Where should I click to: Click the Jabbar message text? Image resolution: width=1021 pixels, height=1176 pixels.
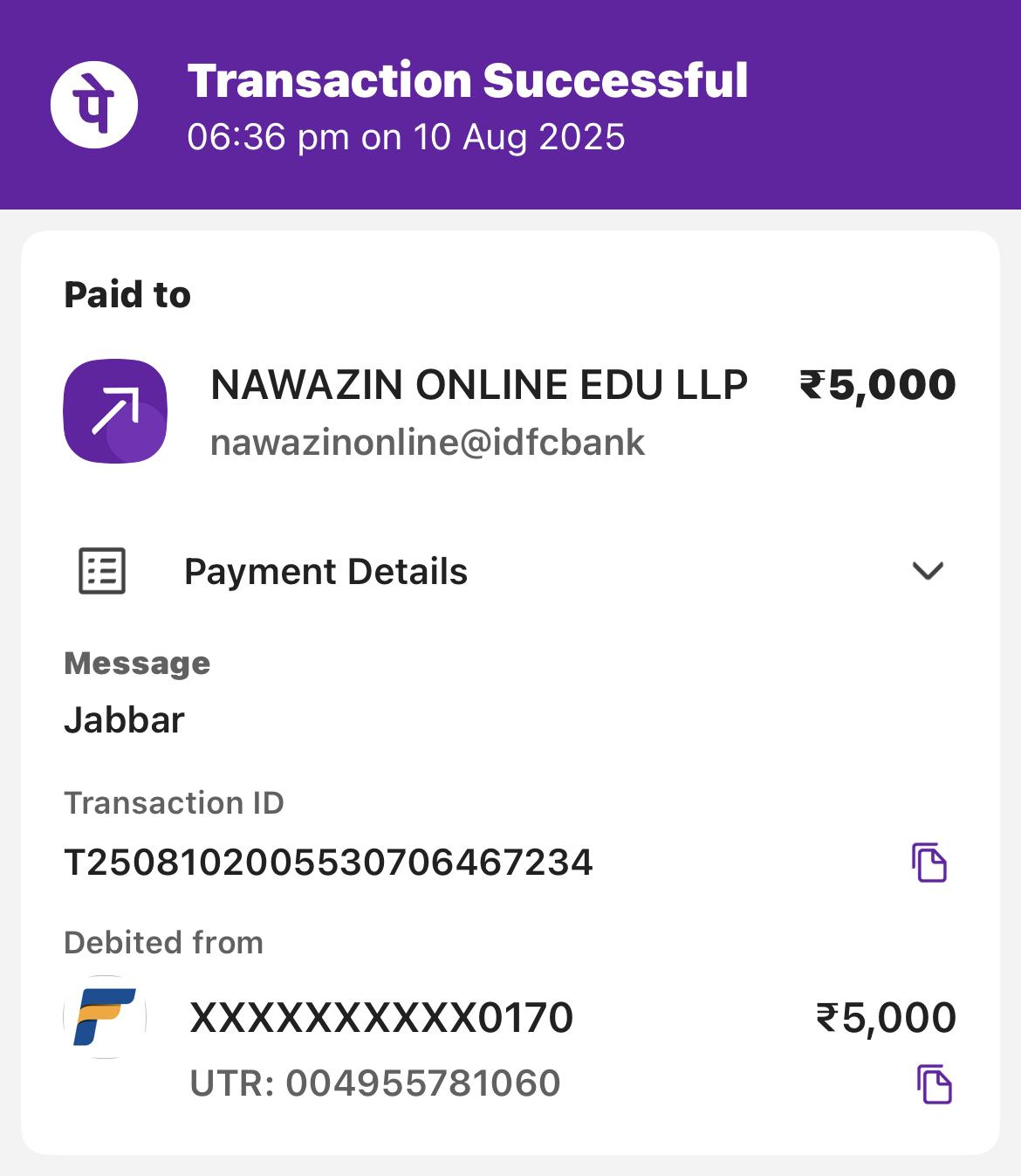click(x=124, y=720)
